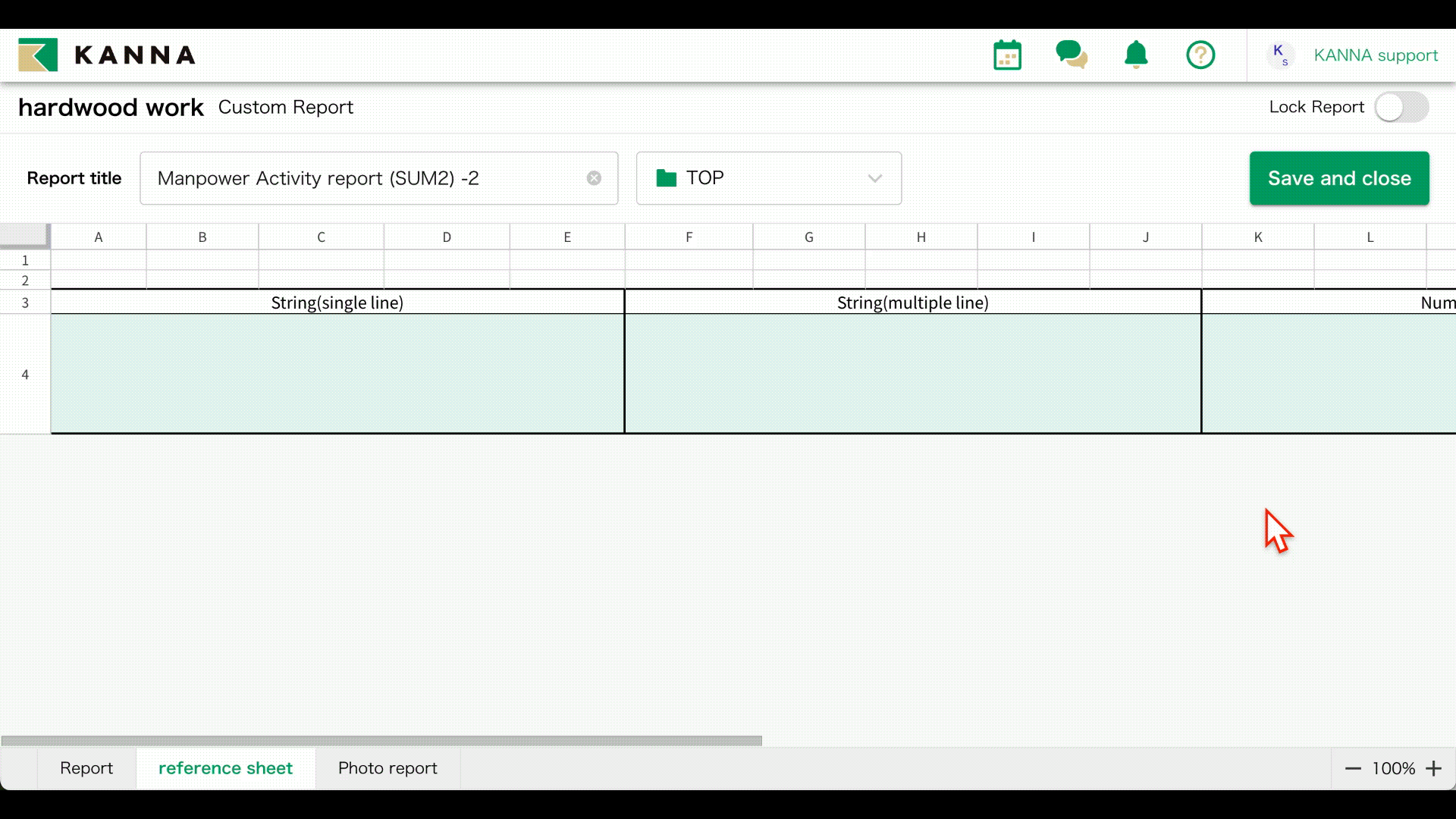The height and width of the screenshot is (819, 1456).
Task: Expand the folder dropdown chevron arrow
Action: point(874,178)
